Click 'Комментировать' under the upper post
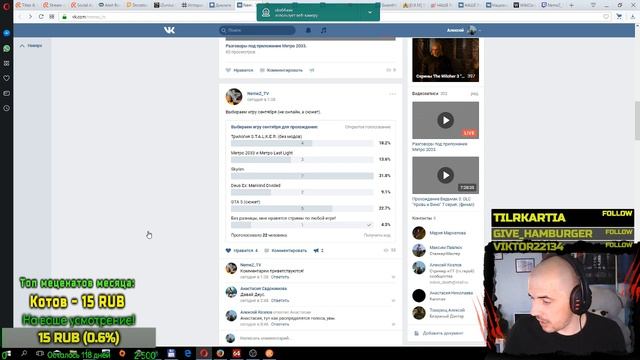Screen dimensions: 640x360 pyautogui.click(x=281, y=70)
